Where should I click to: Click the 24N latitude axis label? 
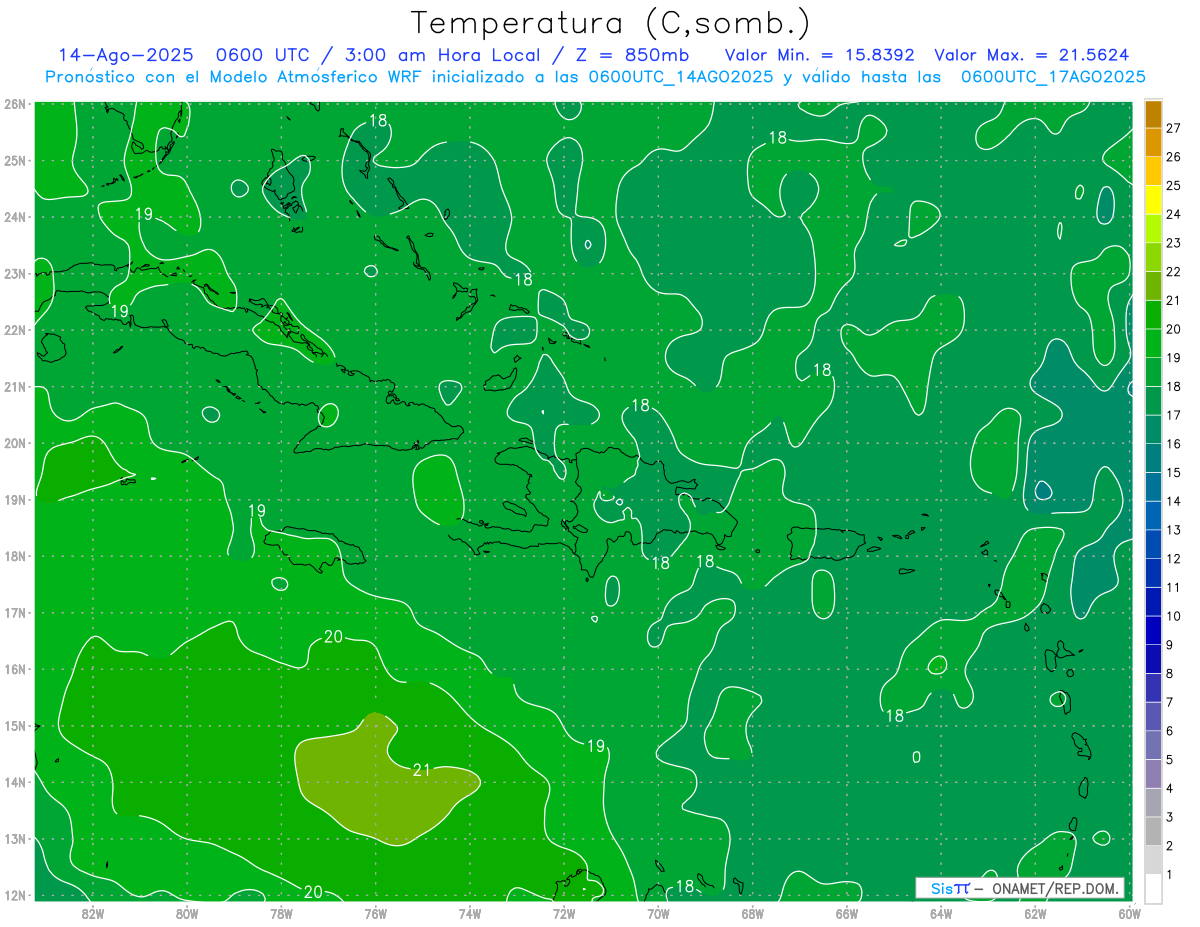(15, 217)
